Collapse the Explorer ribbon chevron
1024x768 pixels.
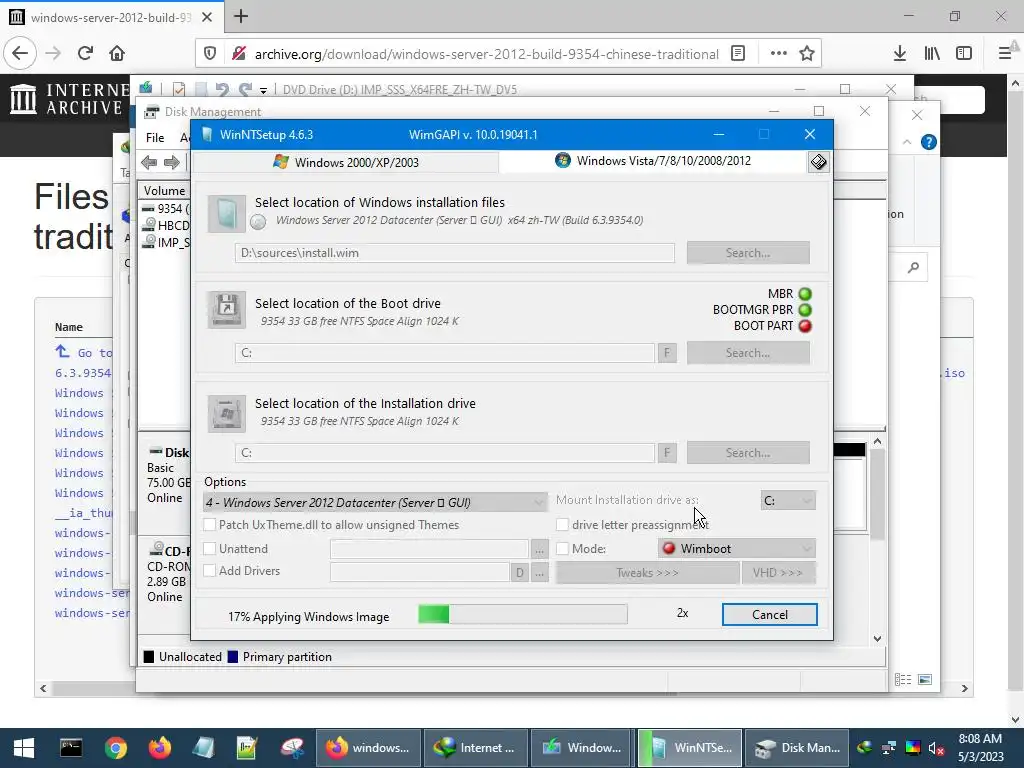click(x=906, y=142)
